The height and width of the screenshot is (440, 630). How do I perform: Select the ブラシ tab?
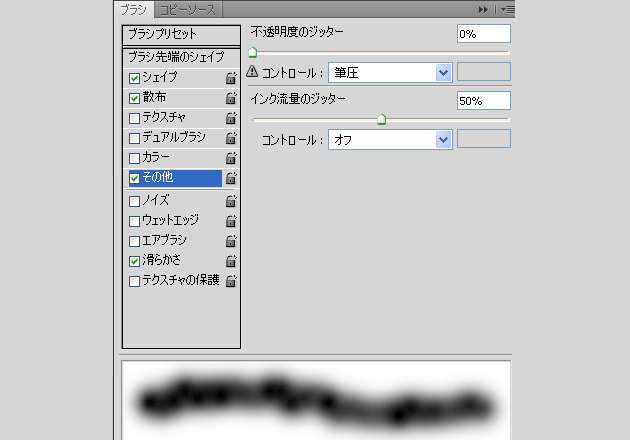click(132, 9)
